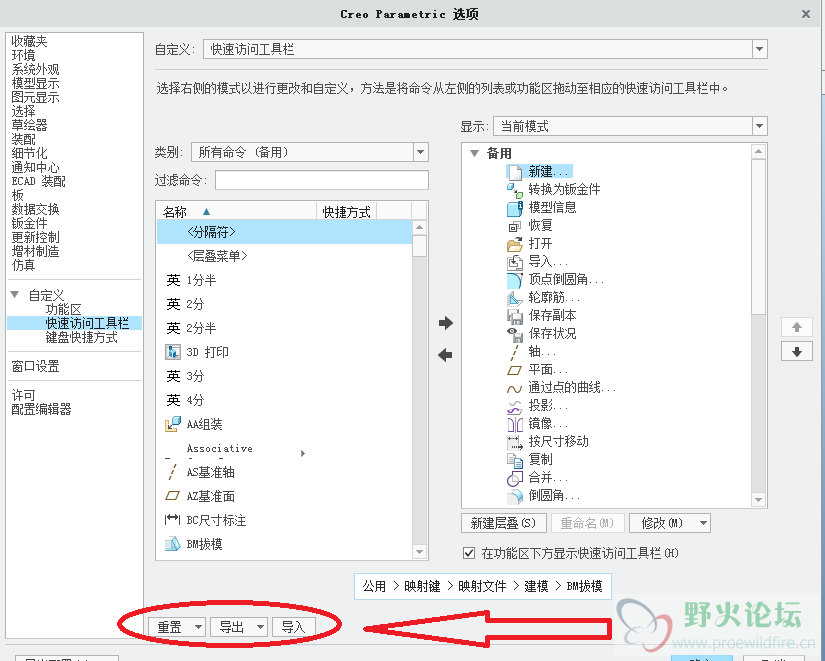
Task: Click the 倒圆角 round icon
Action: 515,496
